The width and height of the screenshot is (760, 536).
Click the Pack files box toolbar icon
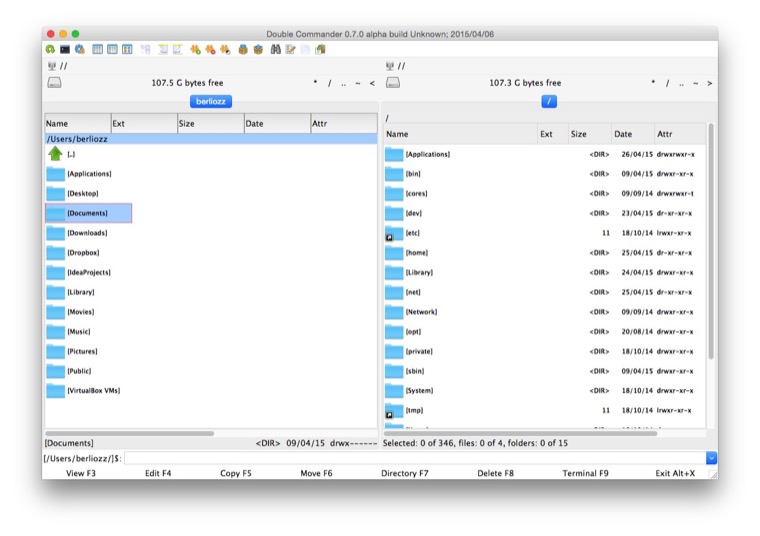click(243, 49)
